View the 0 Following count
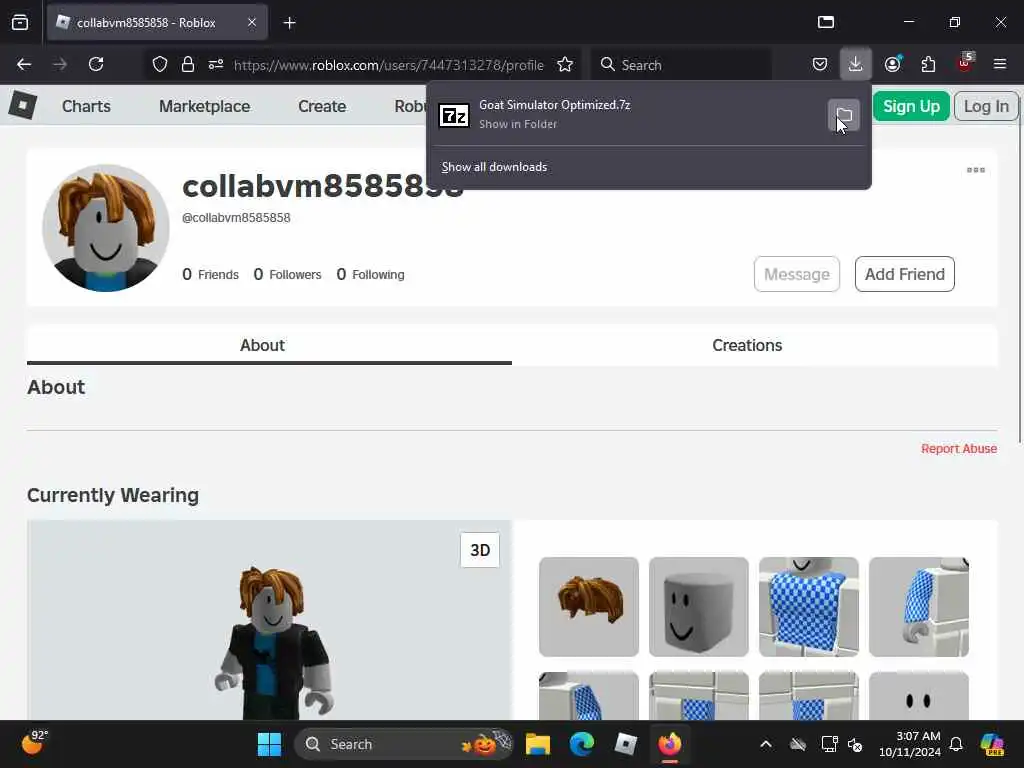 tap(370, 274)
